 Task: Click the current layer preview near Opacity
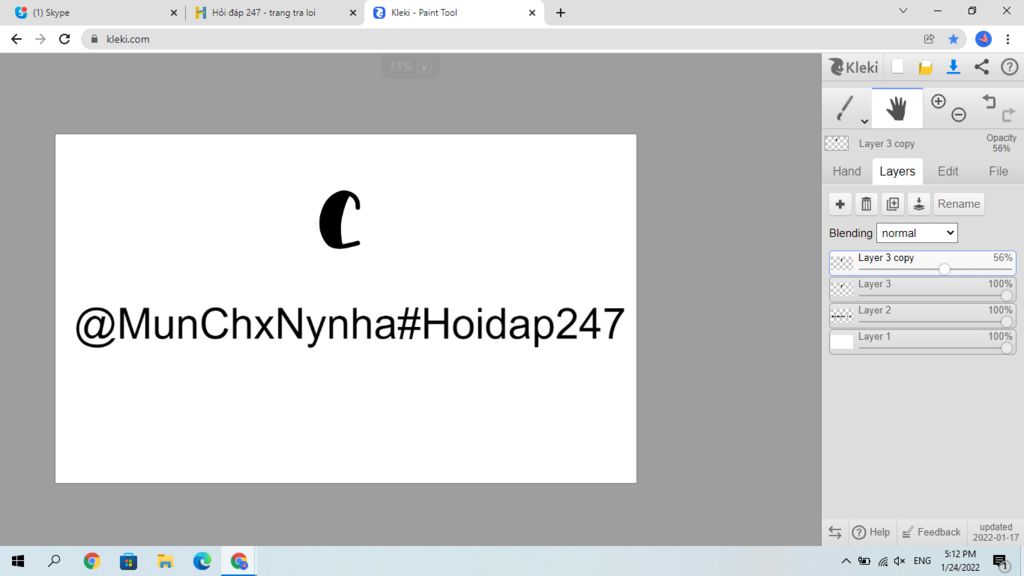(837, 143)
